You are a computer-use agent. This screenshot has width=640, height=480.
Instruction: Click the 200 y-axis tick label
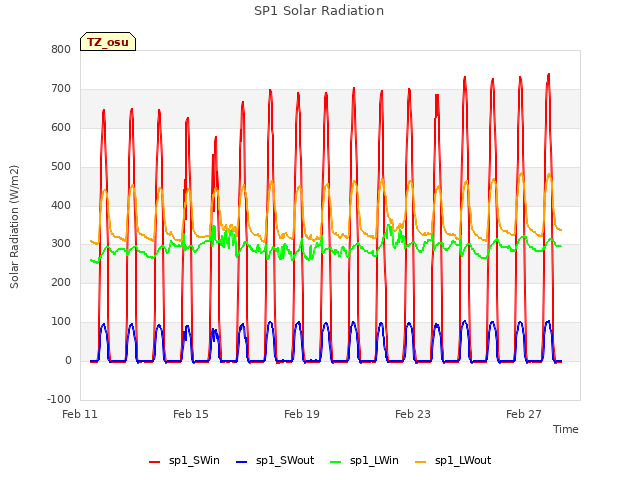coord(61,282)
